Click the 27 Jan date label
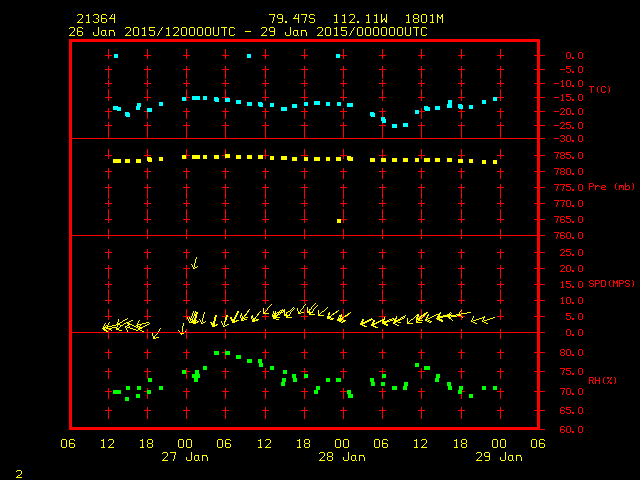Viewport: 640px width, 480px height. (185, 457)
